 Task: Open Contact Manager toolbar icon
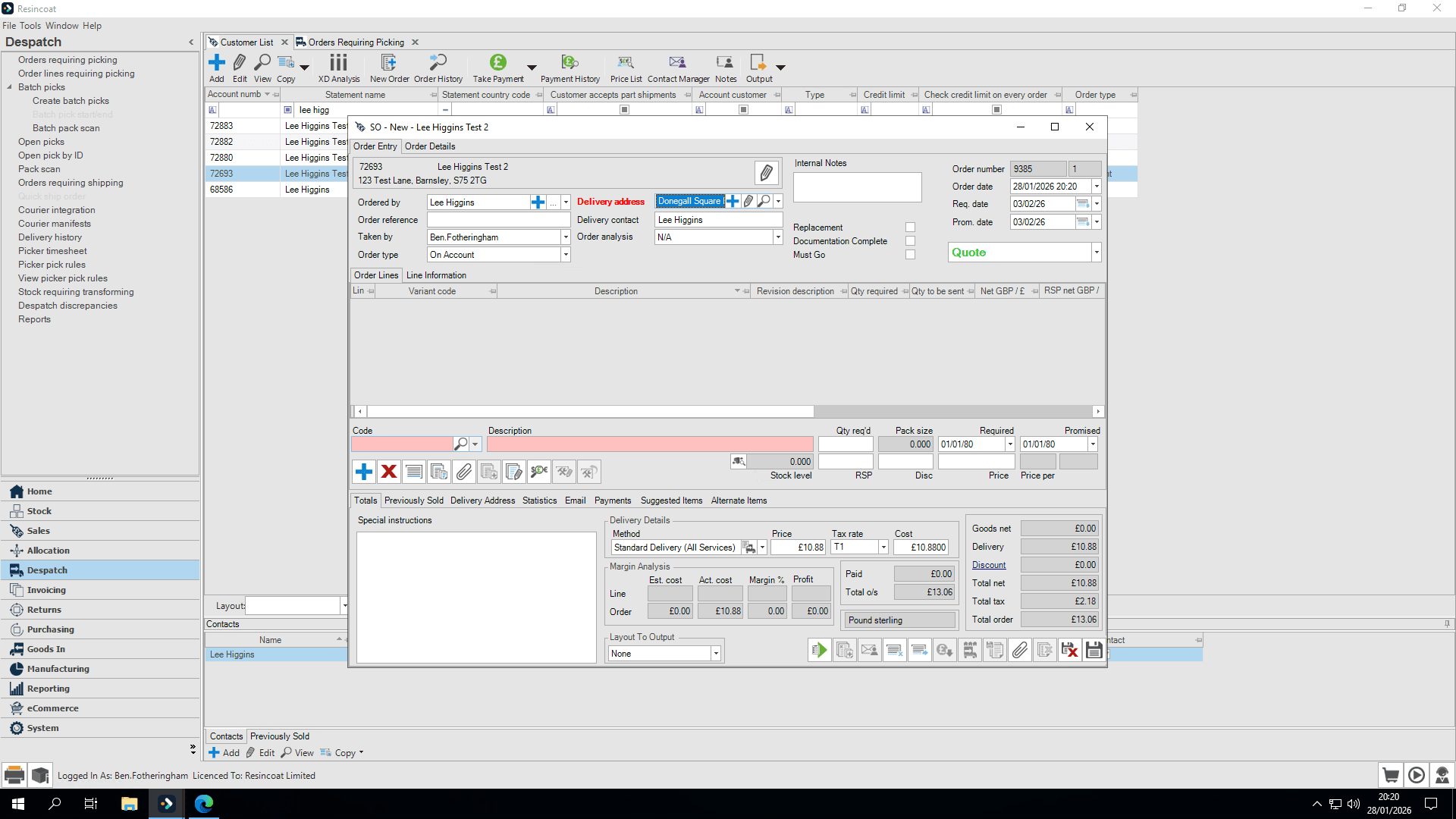click(678, 68)
